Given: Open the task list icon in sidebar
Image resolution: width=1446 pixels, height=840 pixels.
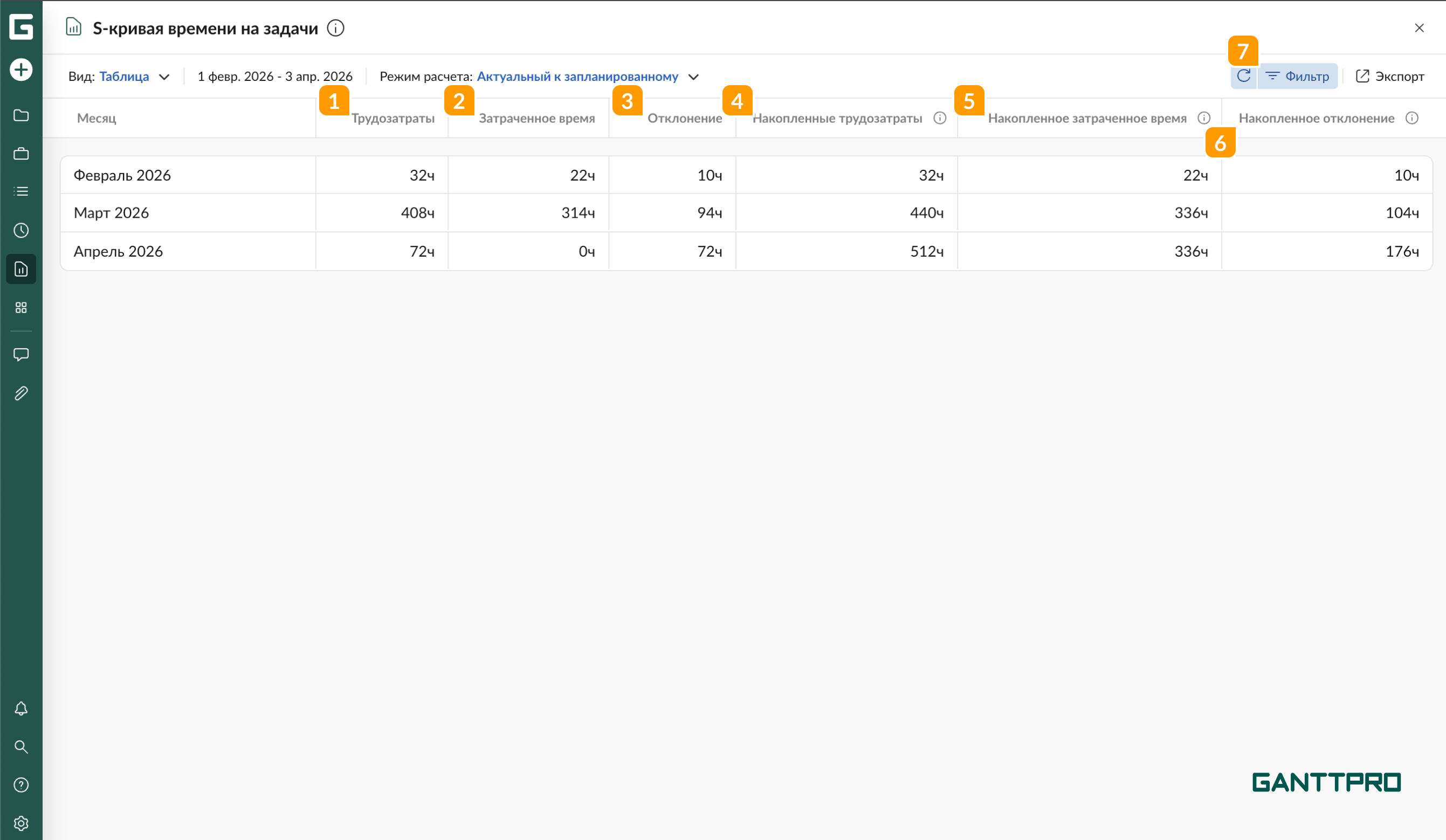Looking at the screenshot, I should click(21, 191).
